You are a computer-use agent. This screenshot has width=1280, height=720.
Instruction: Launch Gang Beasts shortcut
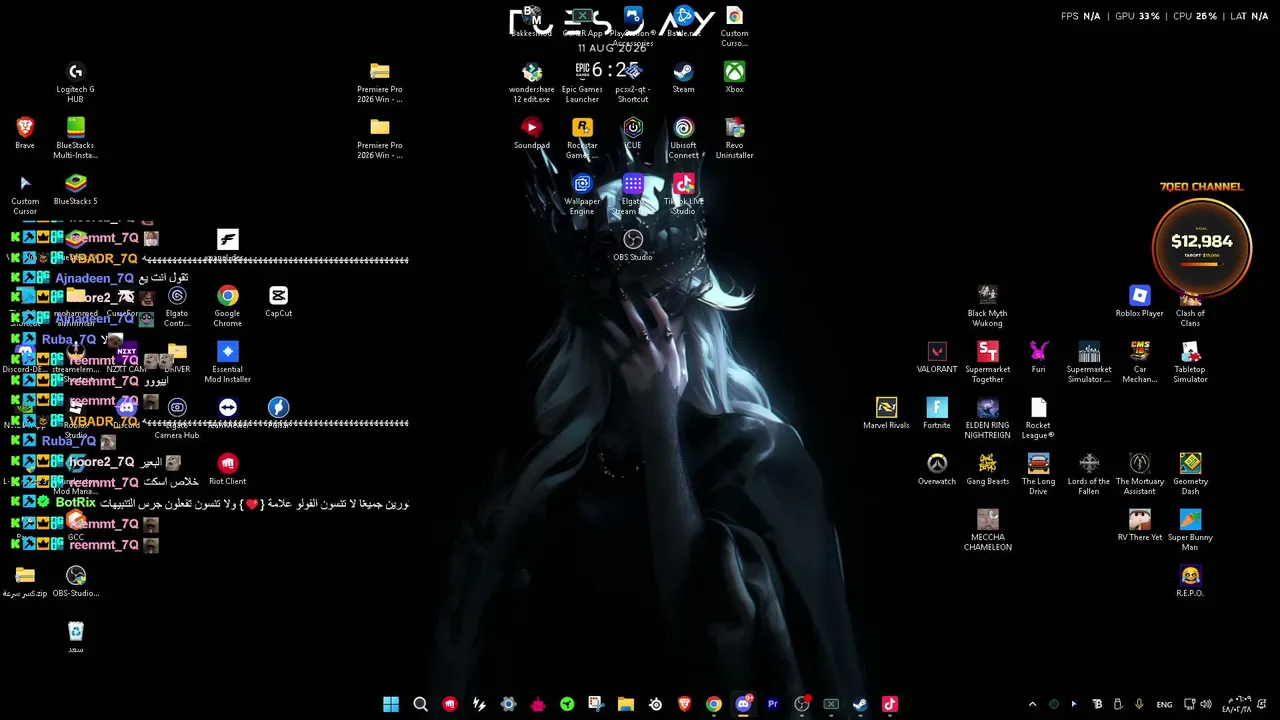987,469
